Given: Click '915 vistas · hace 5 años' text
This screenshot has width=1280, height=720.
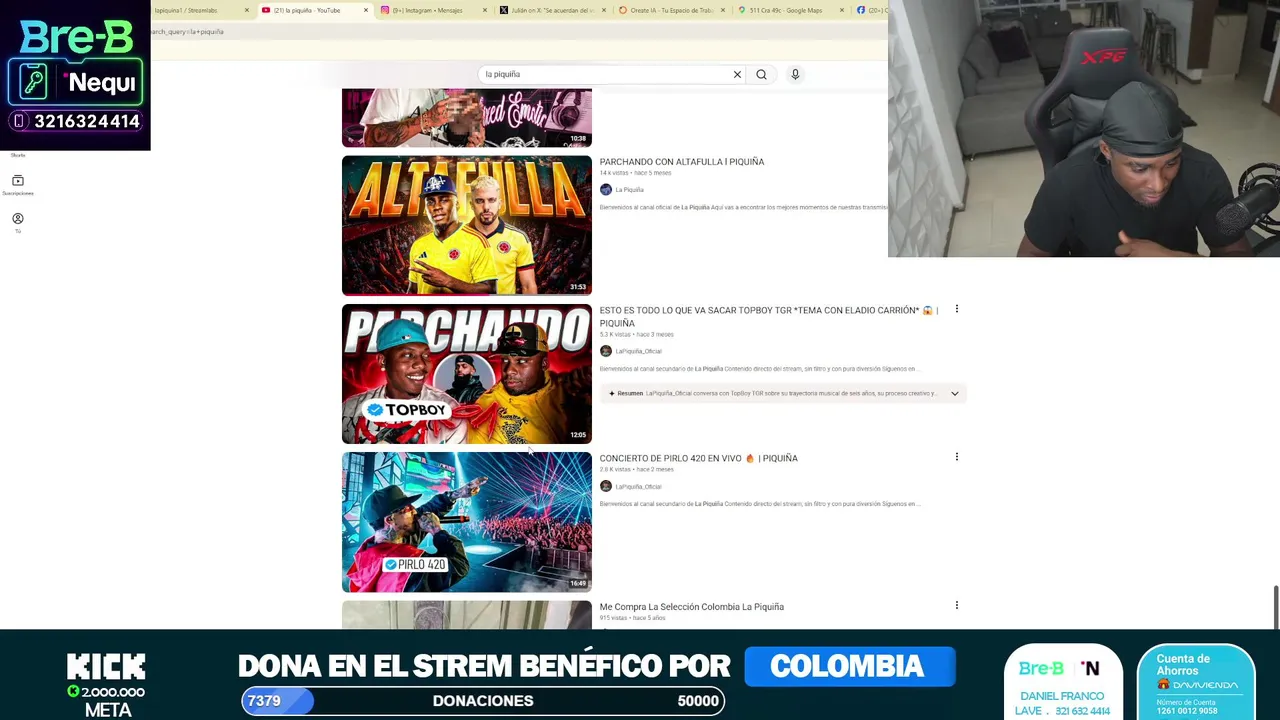Looking at the screenshot, I should point(633,618).
